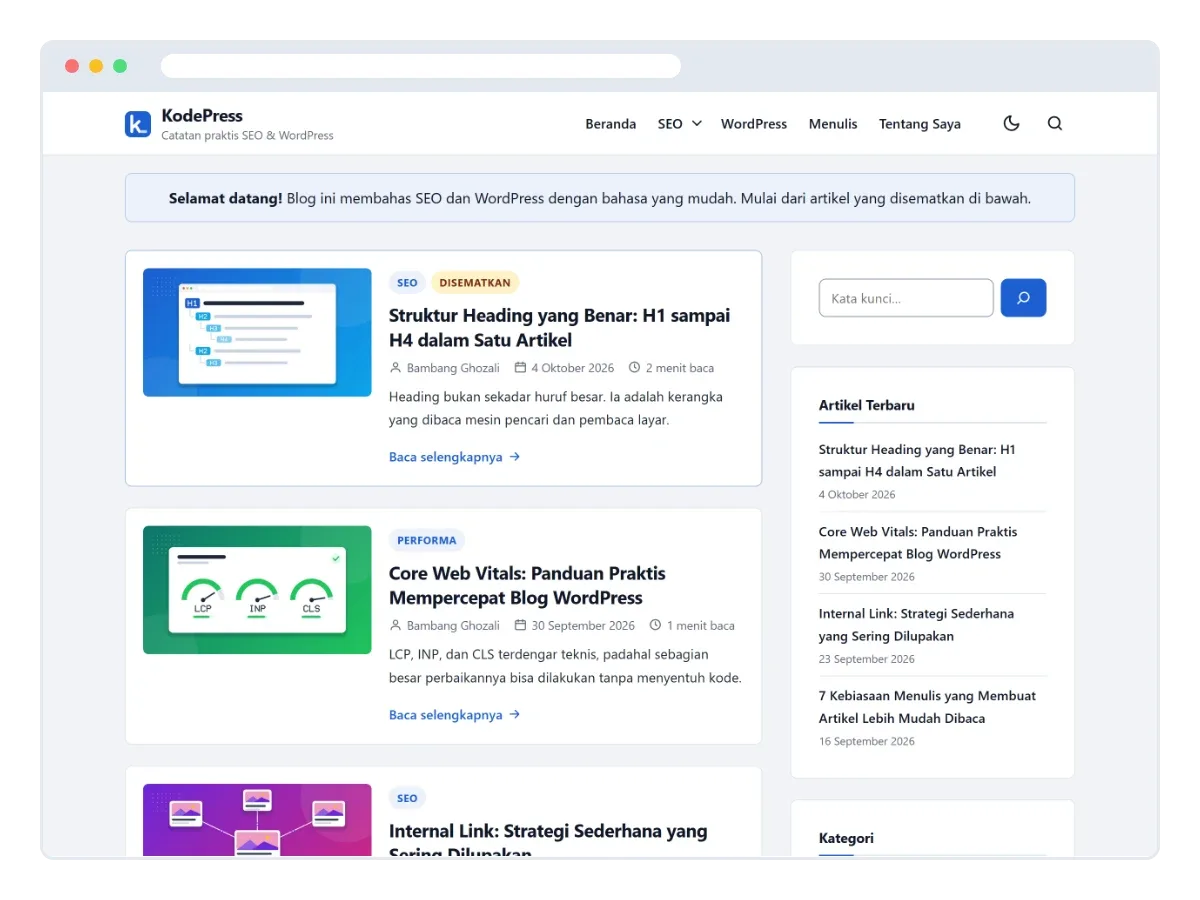Open the Tentang Saya menu item
The height and width of the screenshot is (900, 1200).
coord(920,124)
